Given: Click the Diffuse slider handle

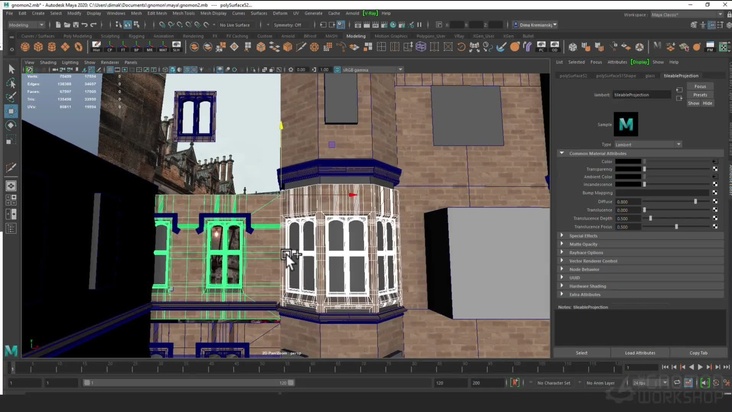Looking at the screenshot, I should pyautogui.click(x=695, y=202).
